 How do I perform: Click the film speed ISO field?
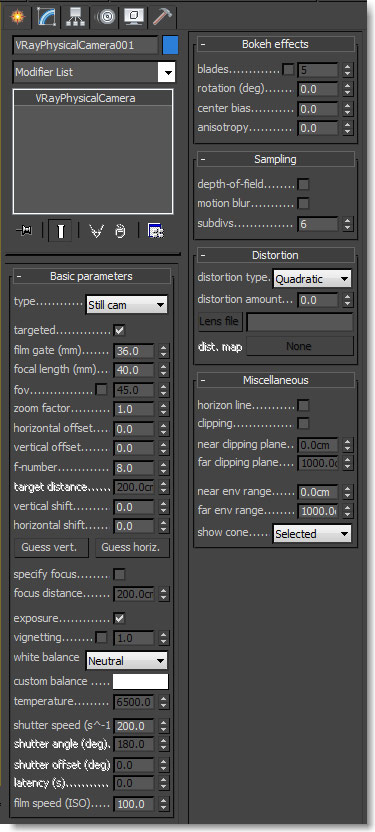coord(134,804)
